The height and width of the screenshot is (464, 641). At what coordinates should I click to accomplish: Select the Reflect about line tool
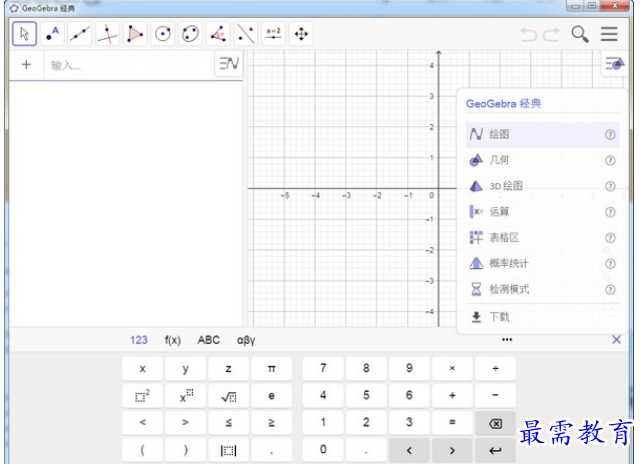pyautogui.click(x=246, y=34)
